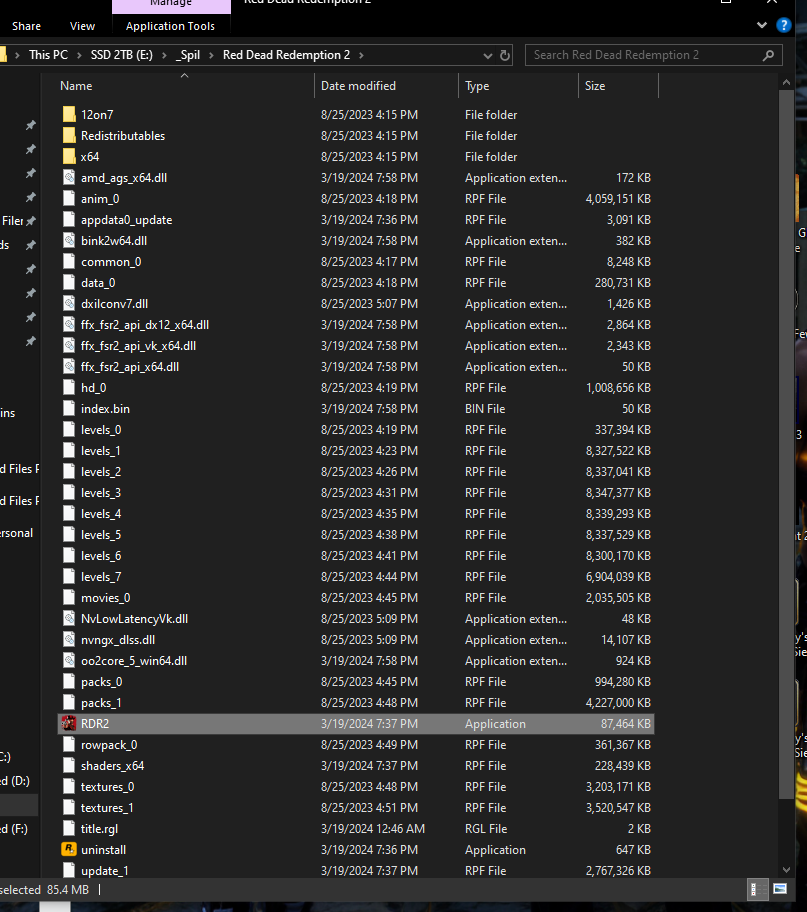Click the file list scrollbar up arrow
Image resolution: width=807 pixels, height=912 pixels.
(x=787, y=83)
